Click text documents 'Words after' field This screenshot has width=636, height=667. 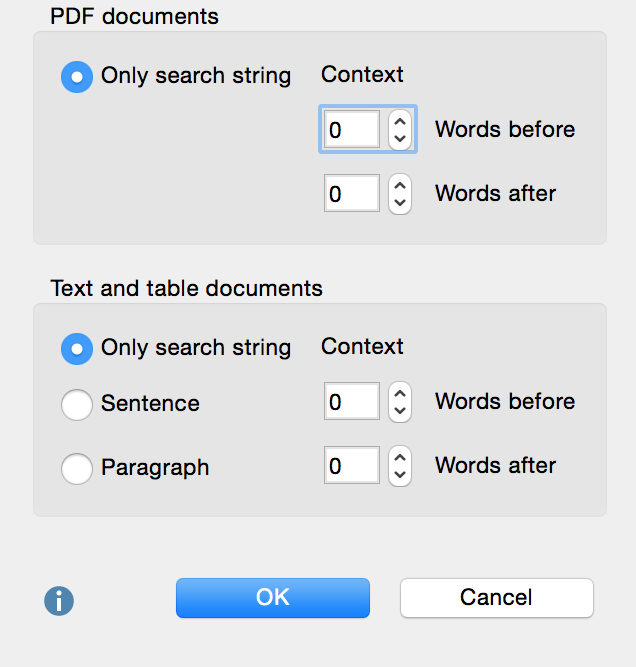352,466
